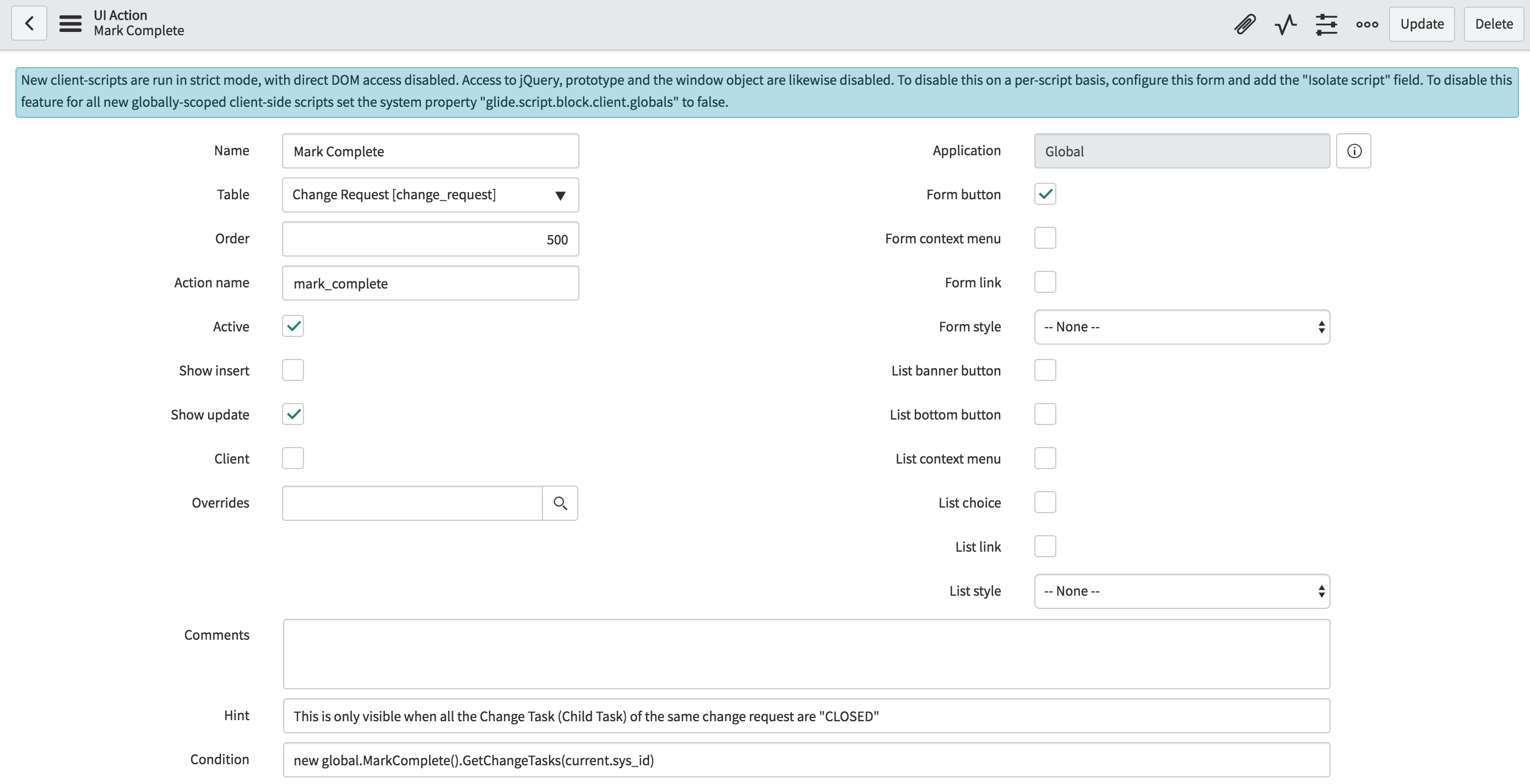Click the read-only Application field showing Global
This screenshot has height=784, width=1530.
point(1182,151)
